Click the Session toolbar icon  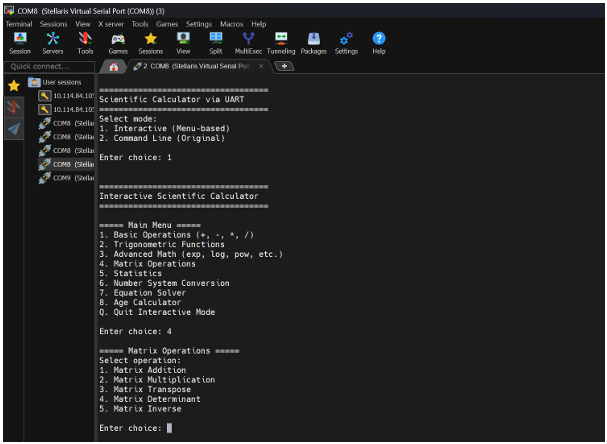pyautogui.click(x=20, y=41)
